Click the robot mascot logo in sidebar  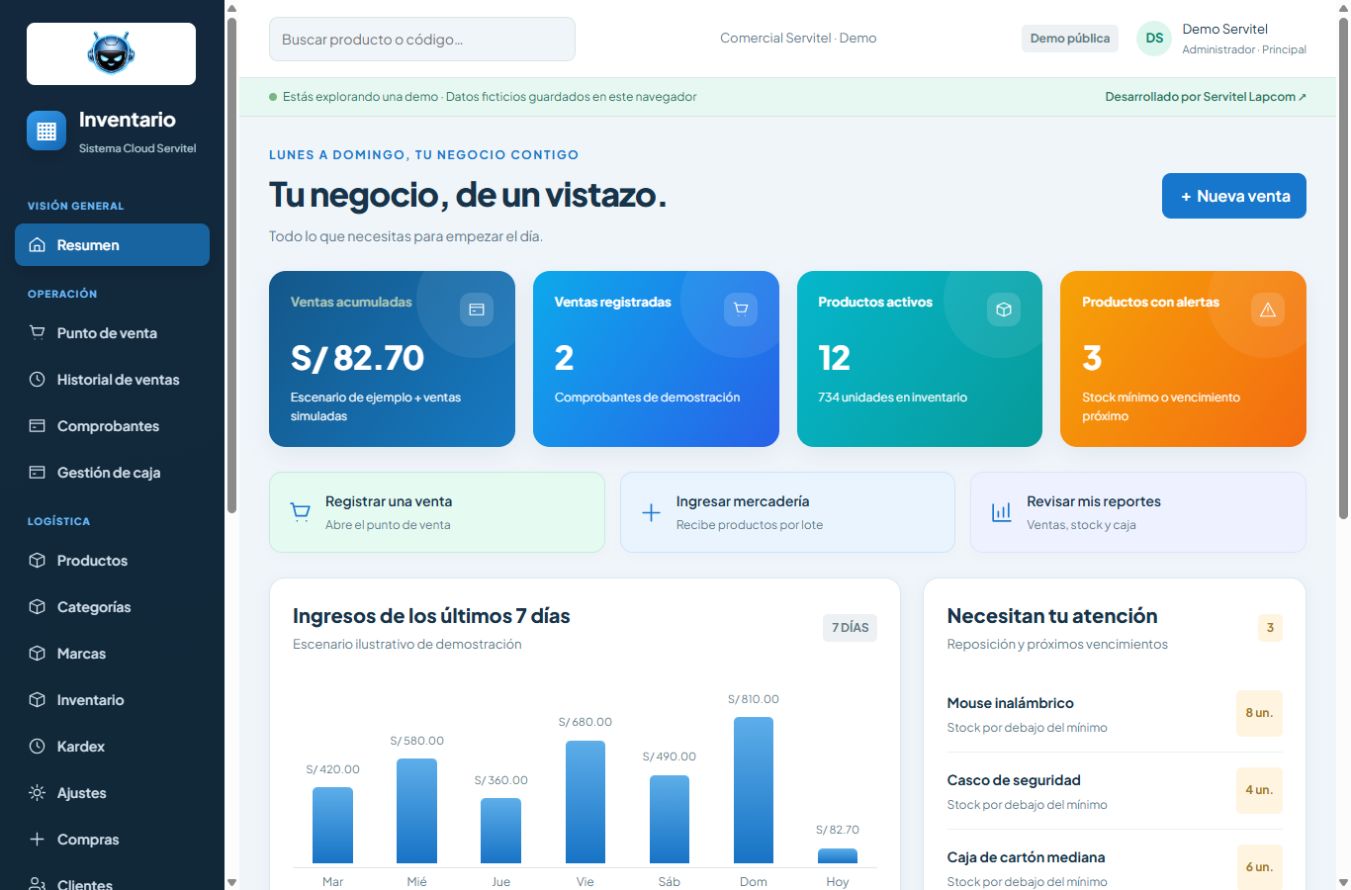pyautogui.click(x=111, y=53)
